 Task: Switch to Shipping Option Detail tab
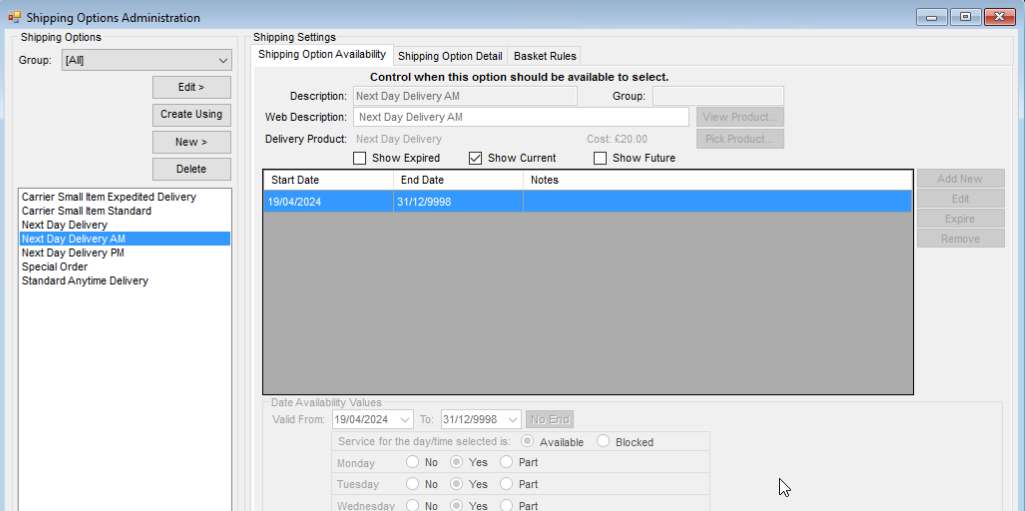coord(450,56)
